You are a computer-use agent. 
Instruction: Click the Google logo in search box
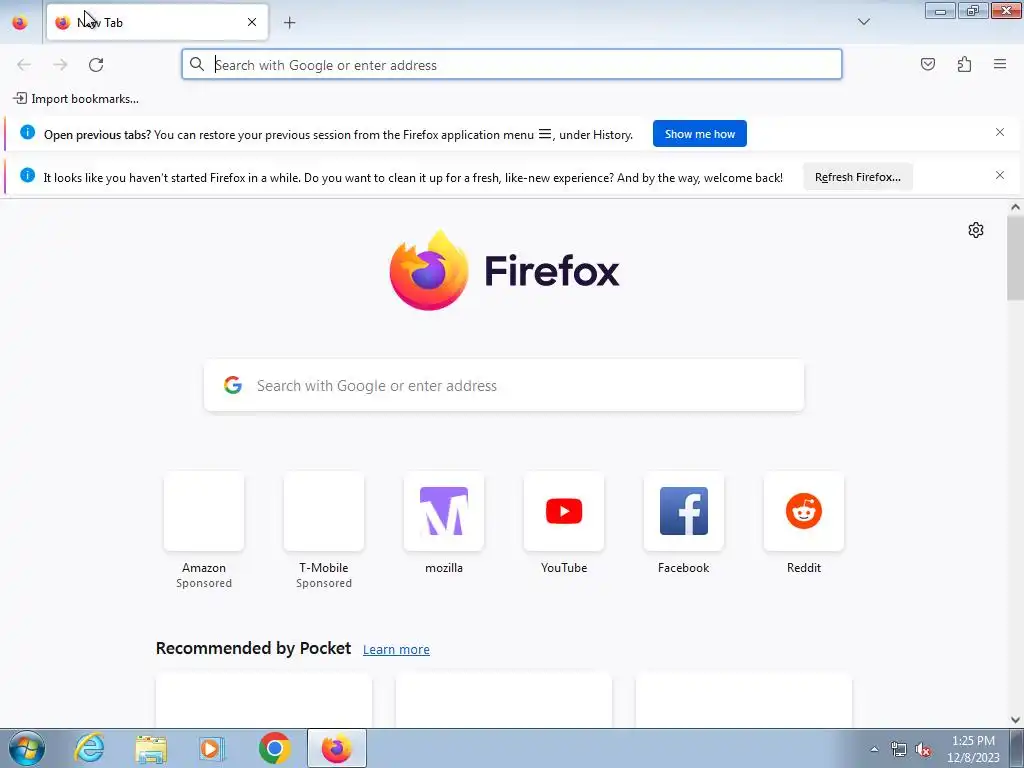pyautogui.click(x=232, y=385)
